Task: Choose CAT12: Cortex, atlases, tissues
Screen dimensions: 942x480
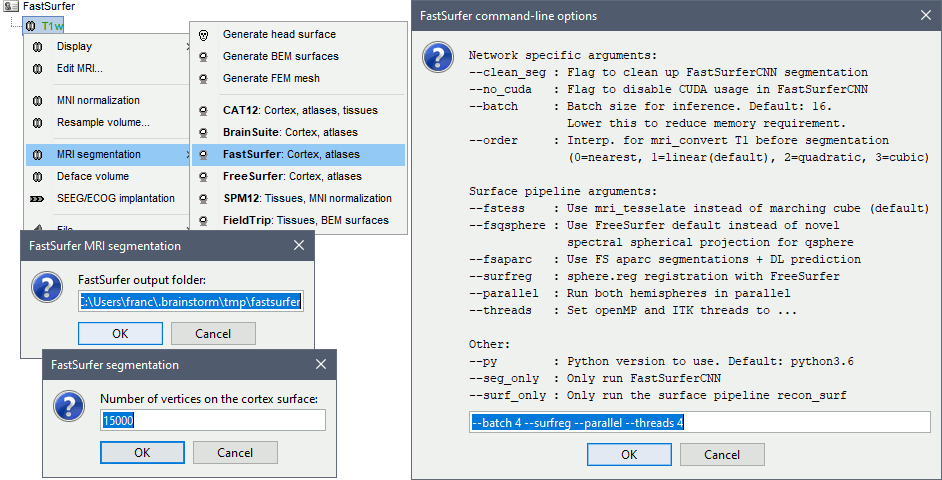Action: (x=299, y=110)
